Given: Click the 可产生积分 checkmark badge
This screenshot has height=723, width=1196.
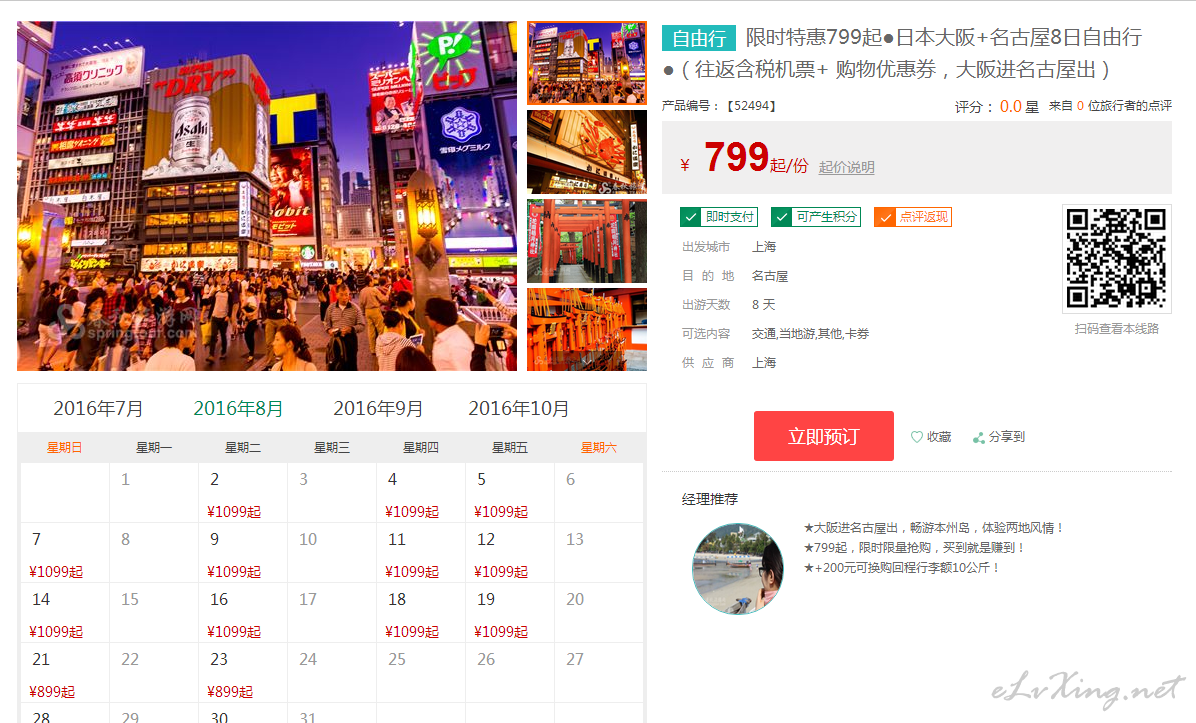Looking at the screenshot, I should tap(815, 217).
